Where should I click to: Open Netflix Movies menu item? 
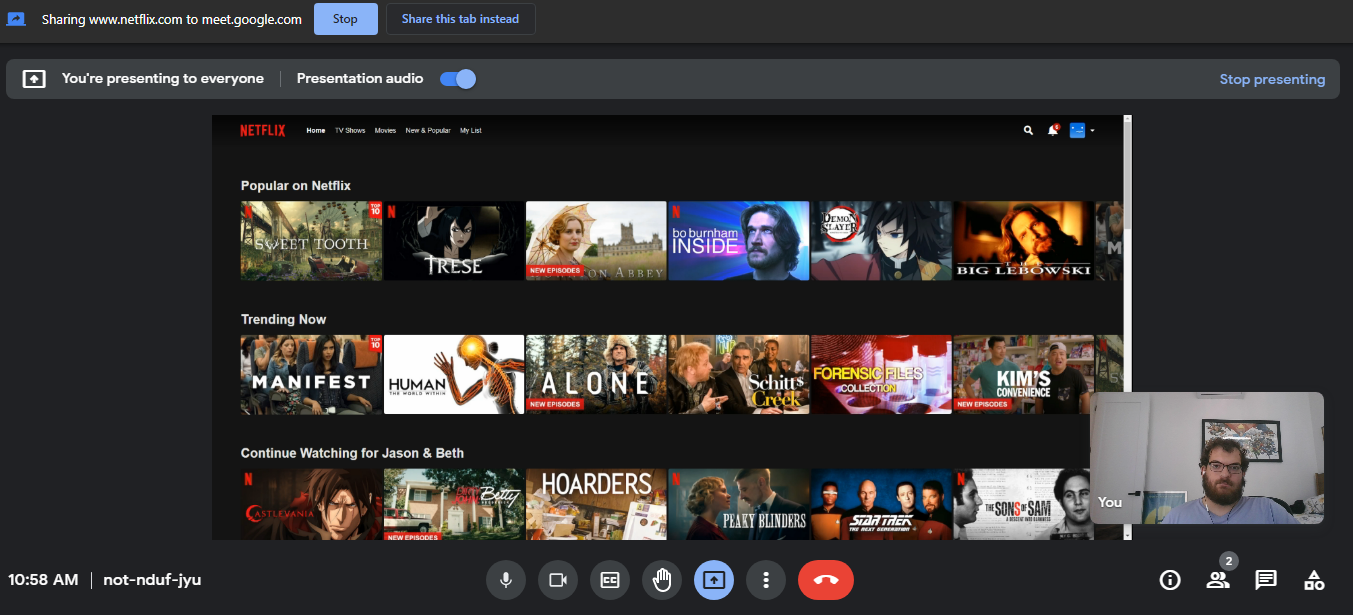(x=385, y=130)
